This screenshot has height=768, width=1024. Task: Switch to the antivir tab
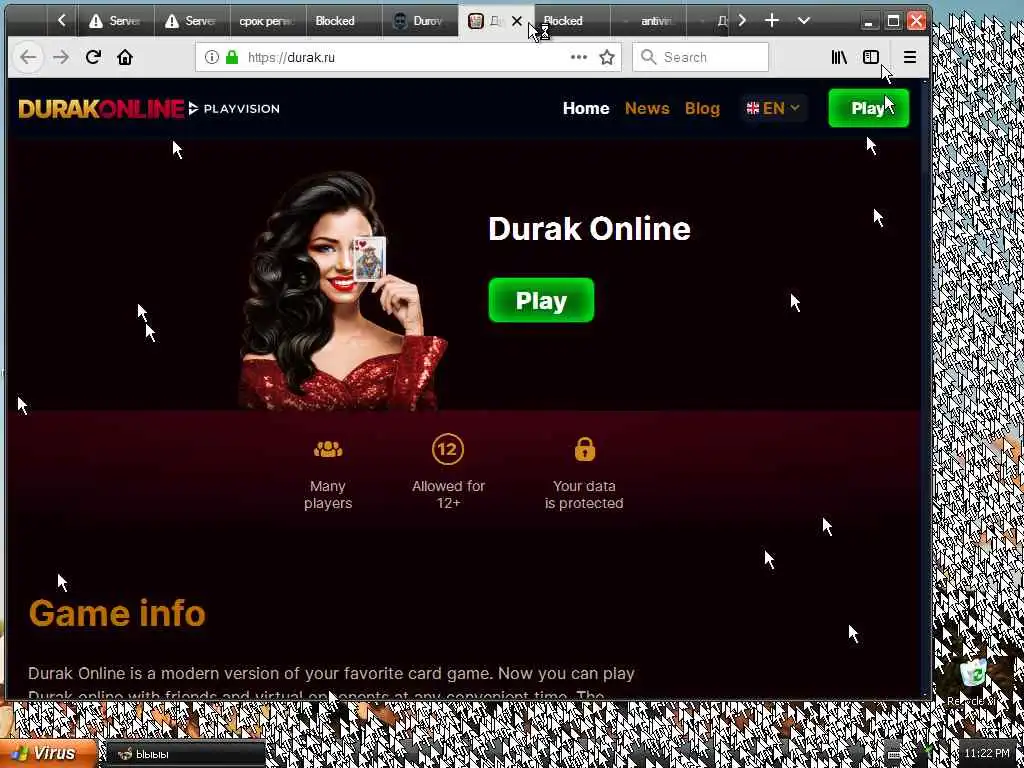click(648, 21)
